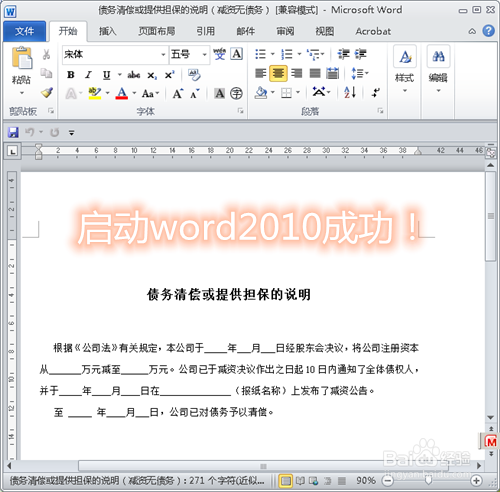Click the Copy icon
The image size is (500, 492).
pos(46,73)
